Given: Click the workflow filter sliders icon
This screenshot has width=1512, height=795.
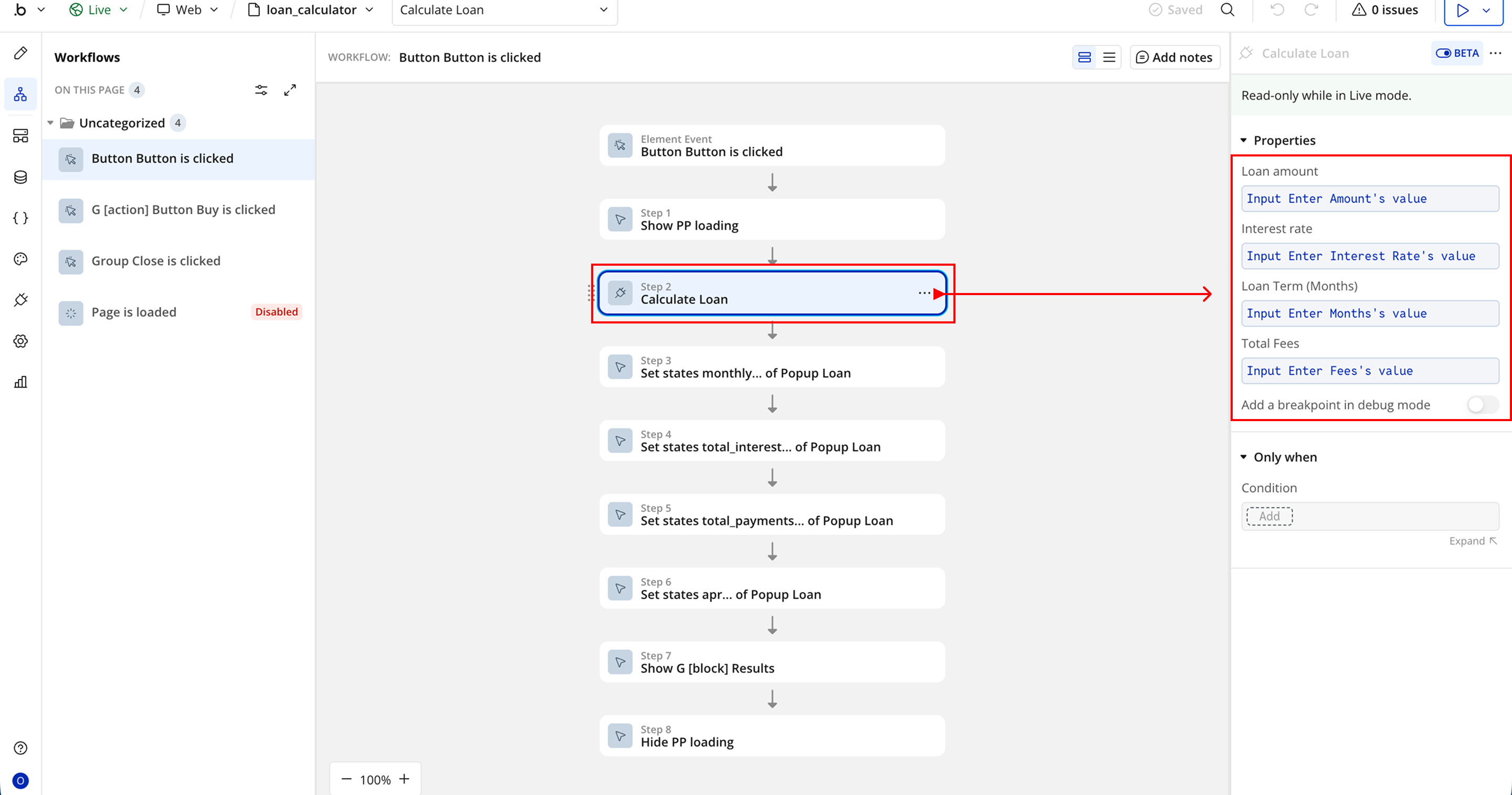Looking at the screenshot, I should 261,90.
